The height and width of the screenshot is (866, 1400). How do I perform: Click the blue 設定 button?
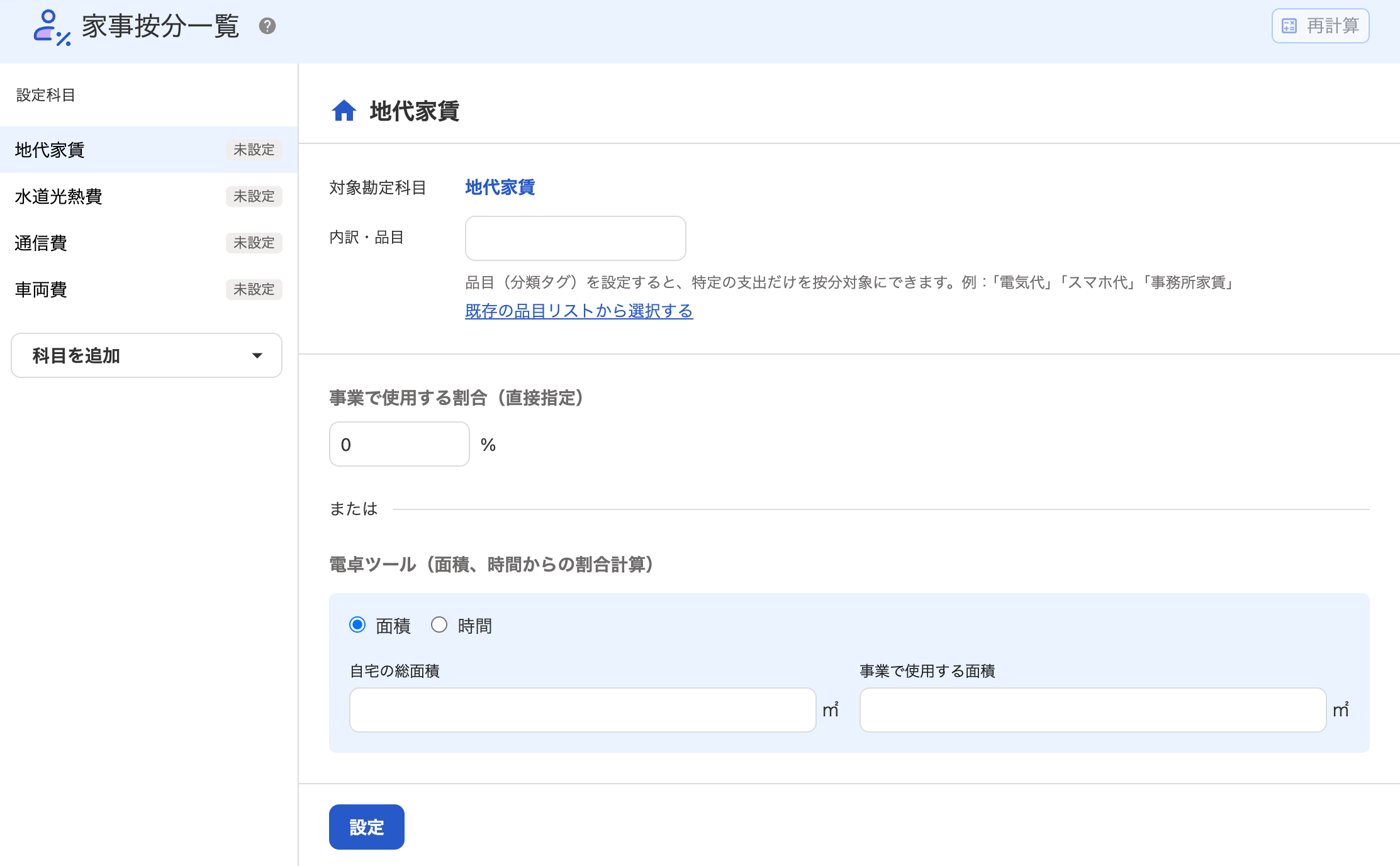point(367,827)
